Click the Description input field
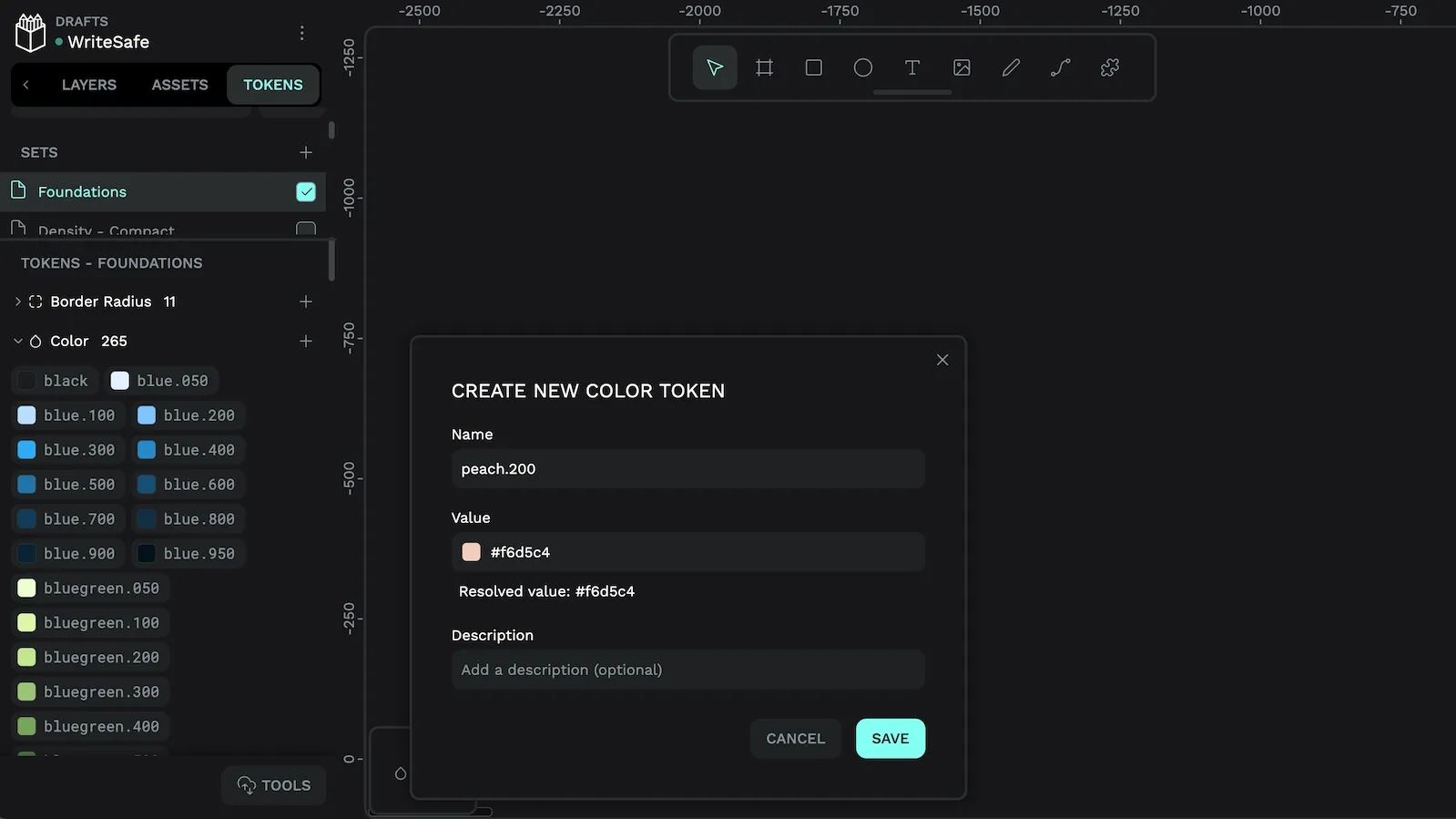This screenshot has height=819, width=1456. pyautogui.click(x=688, y=670)
